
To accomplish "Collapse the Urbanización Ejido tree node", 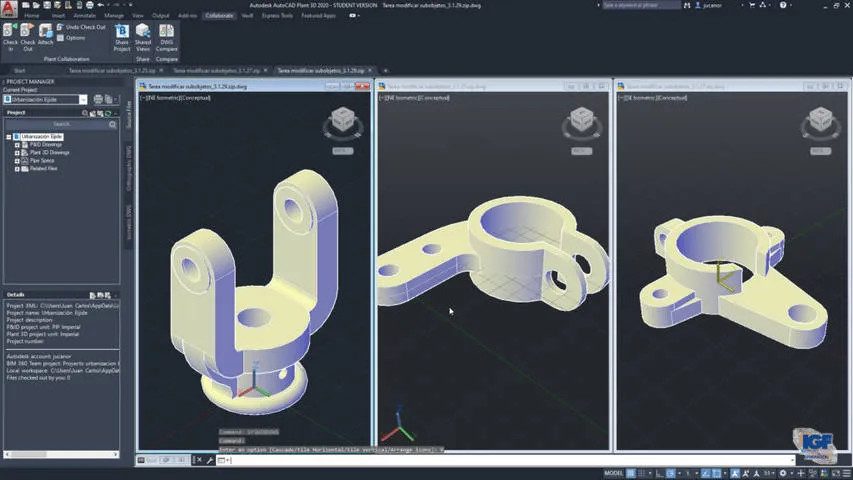I will click(x=9, y=137).
